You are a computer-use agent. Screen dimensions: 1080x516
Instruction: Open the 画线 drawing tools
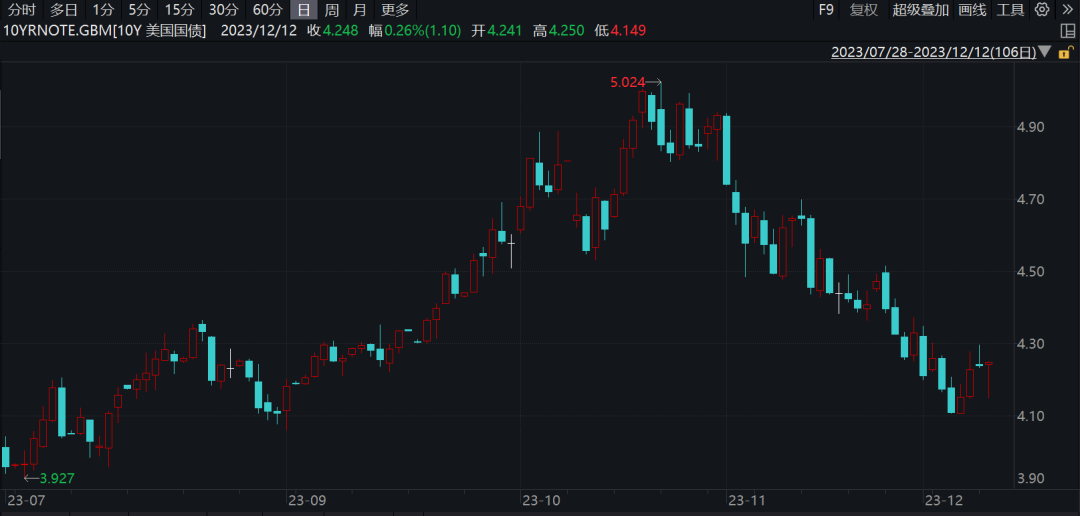coord(973,10)
